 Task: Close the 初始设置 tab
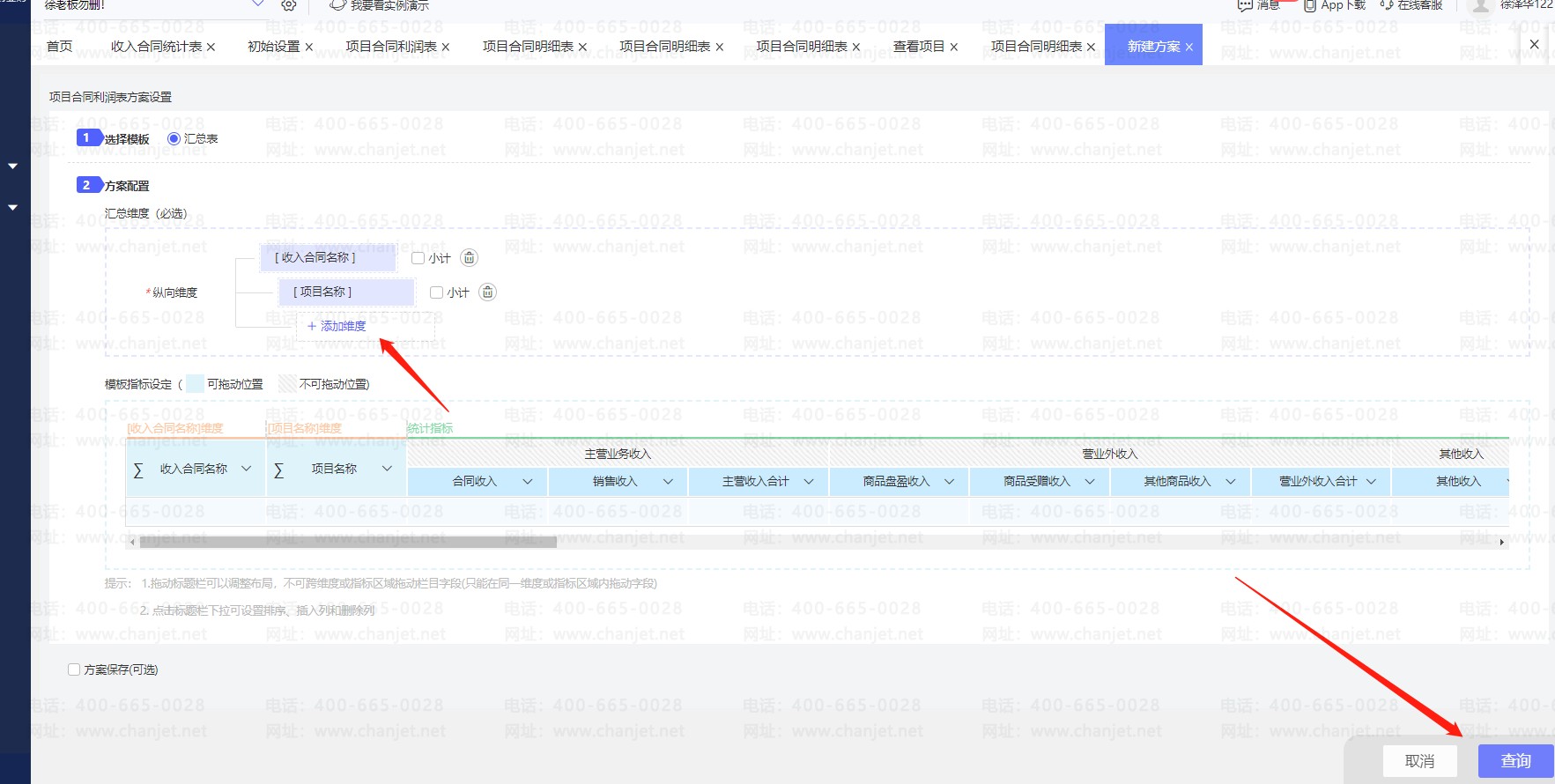[x=309, y=47]
